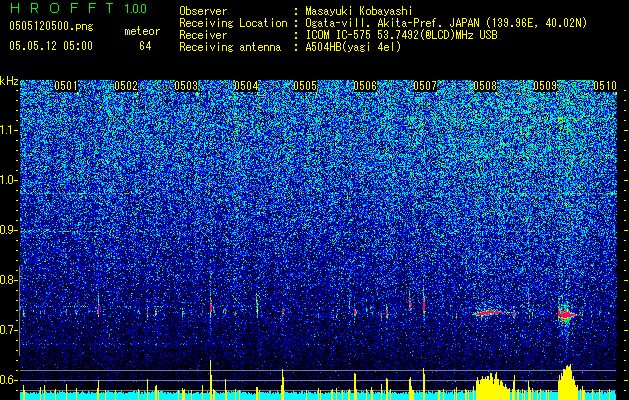629x400 pixels.
Task: Click the 0510 time marker
Action: [x=605, y=86]
